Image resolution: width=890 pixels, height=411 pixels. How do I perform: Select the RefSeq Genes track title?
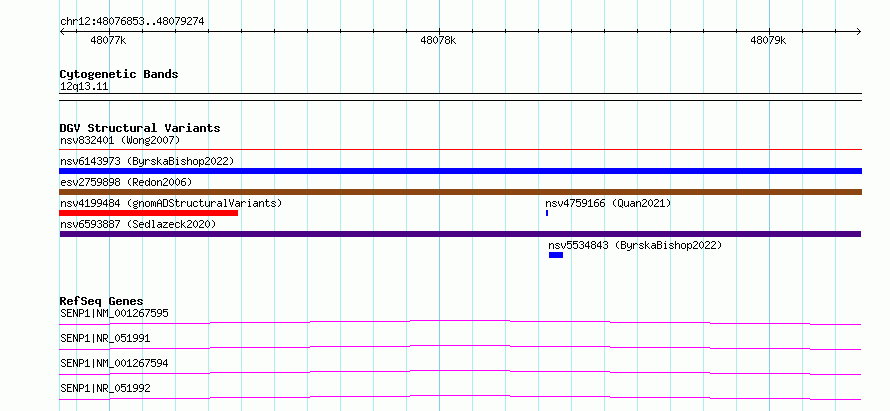pos(102,301)
